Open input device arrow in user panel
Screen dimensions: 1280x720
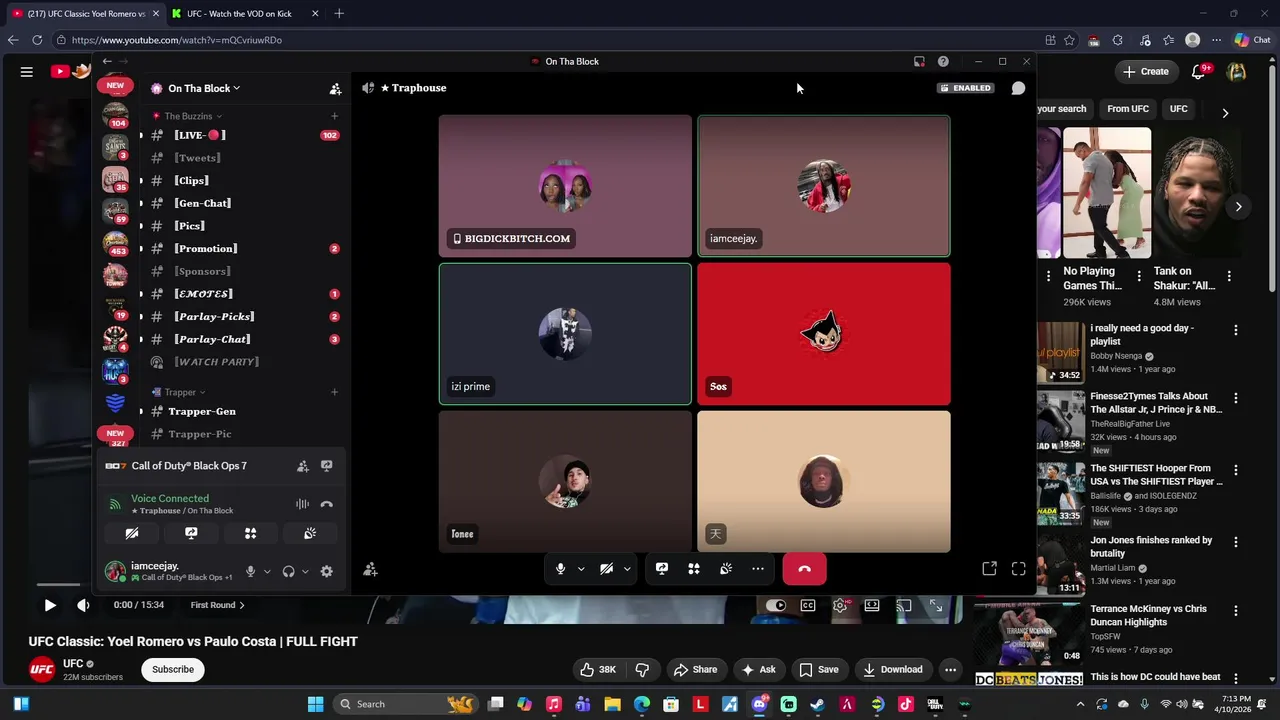267,571
